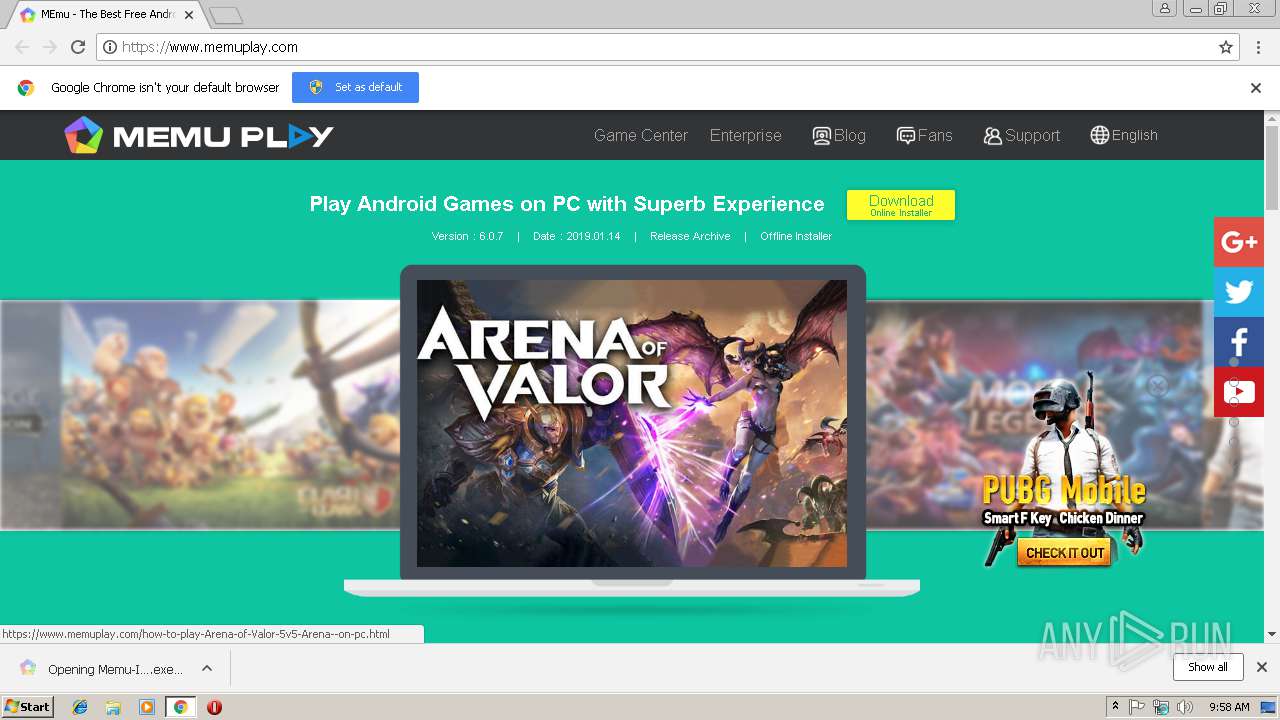
Task: Open media player taskbar icon
Action: pos(147,707)
